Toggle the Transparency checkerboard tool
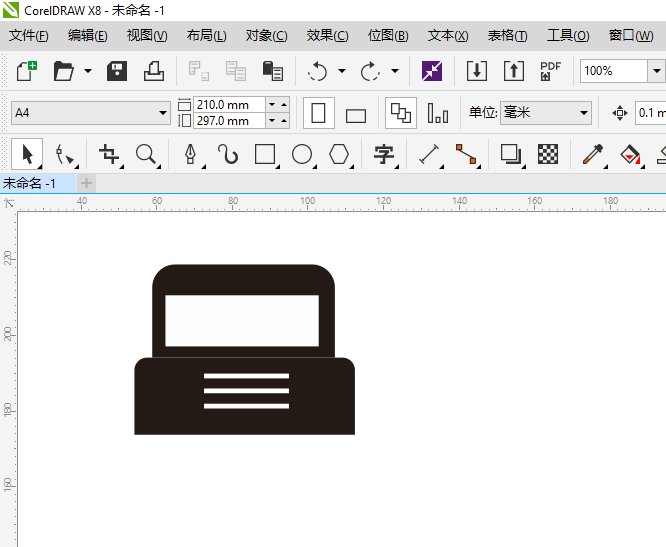The width and height of the screenshot is (666, 547). click(x=548, y=154)
